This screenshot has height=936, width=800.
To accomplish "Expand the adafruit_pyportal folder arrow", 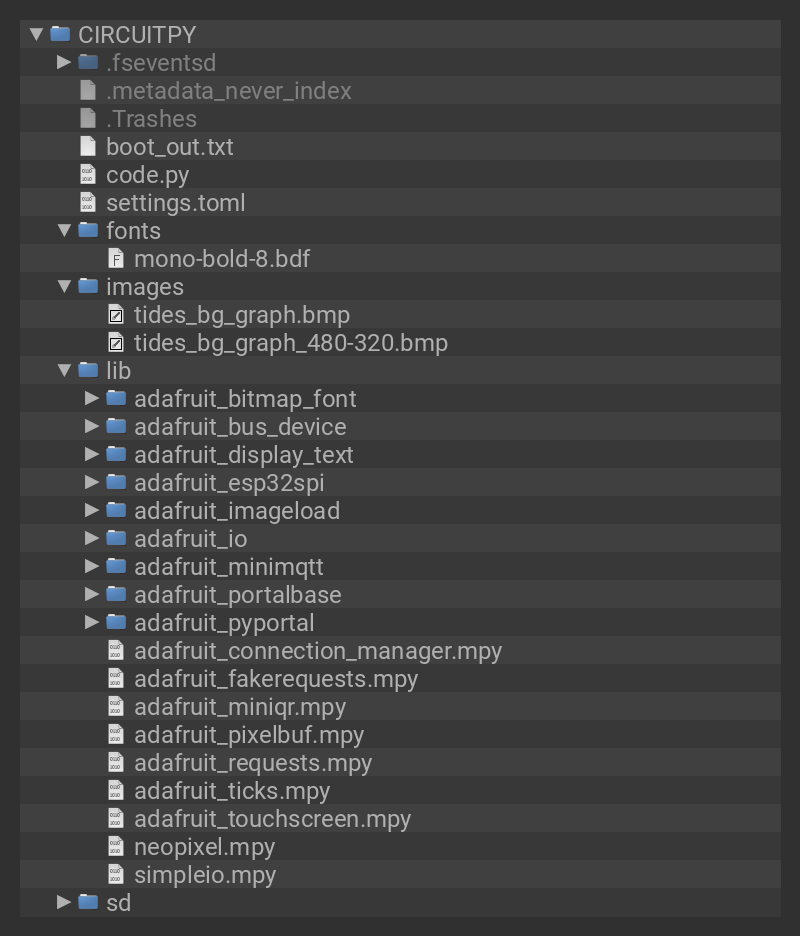I will (x=92, y=623).
